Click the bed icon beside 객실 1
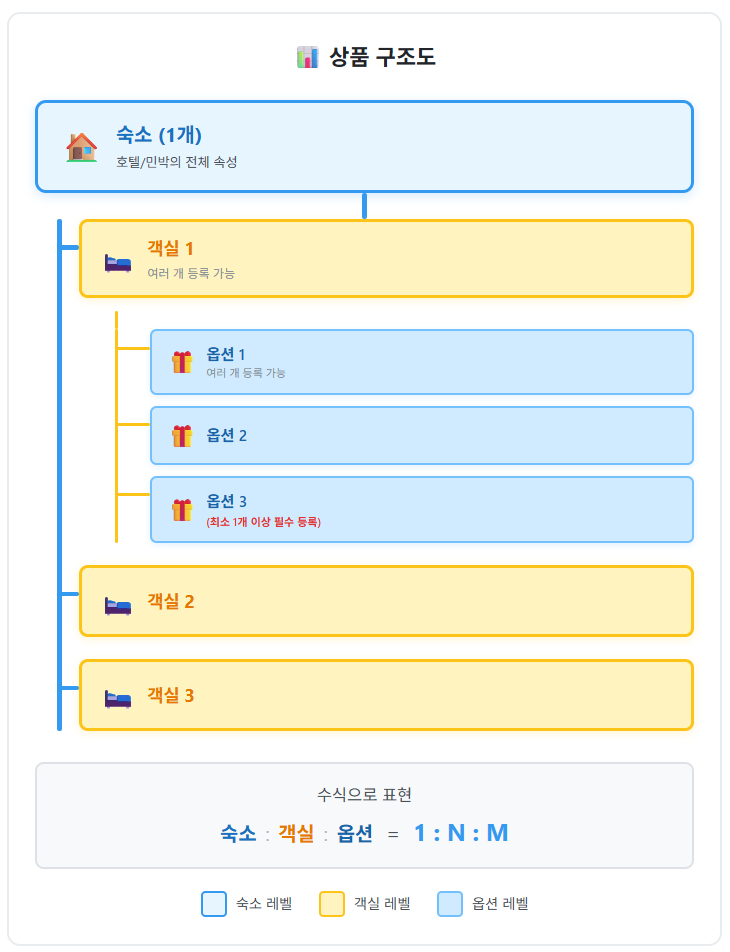The image size is (730, 952). (x=118, y=263)
